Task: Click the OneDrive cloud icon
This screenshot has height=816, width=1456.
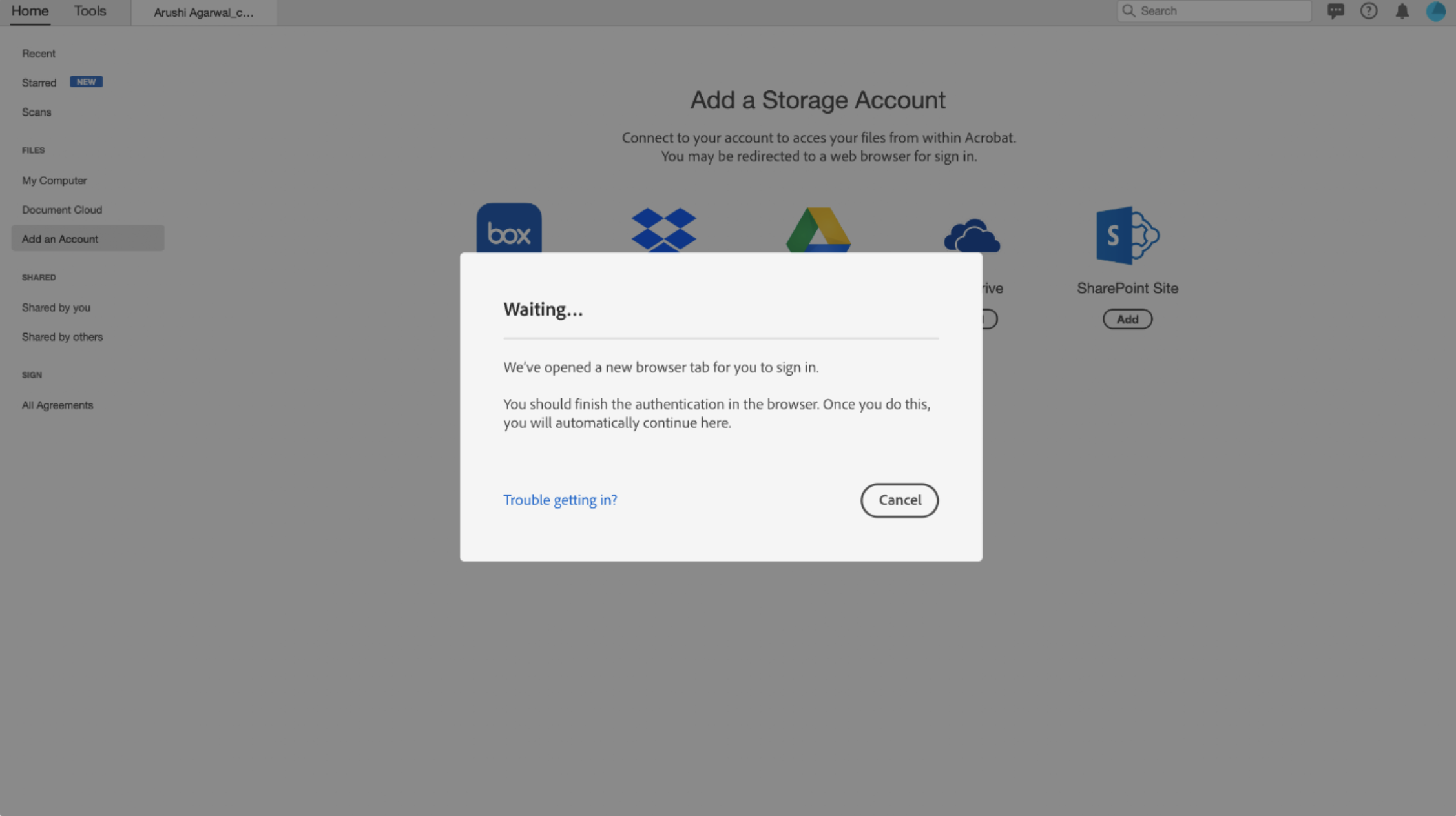Action: coord(972,235)
